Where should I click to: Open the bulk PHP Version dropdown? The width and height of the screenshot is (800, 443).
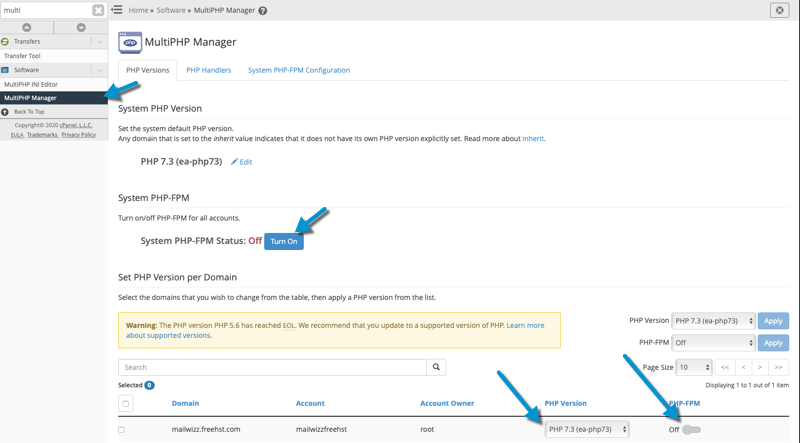click(713, 321)
